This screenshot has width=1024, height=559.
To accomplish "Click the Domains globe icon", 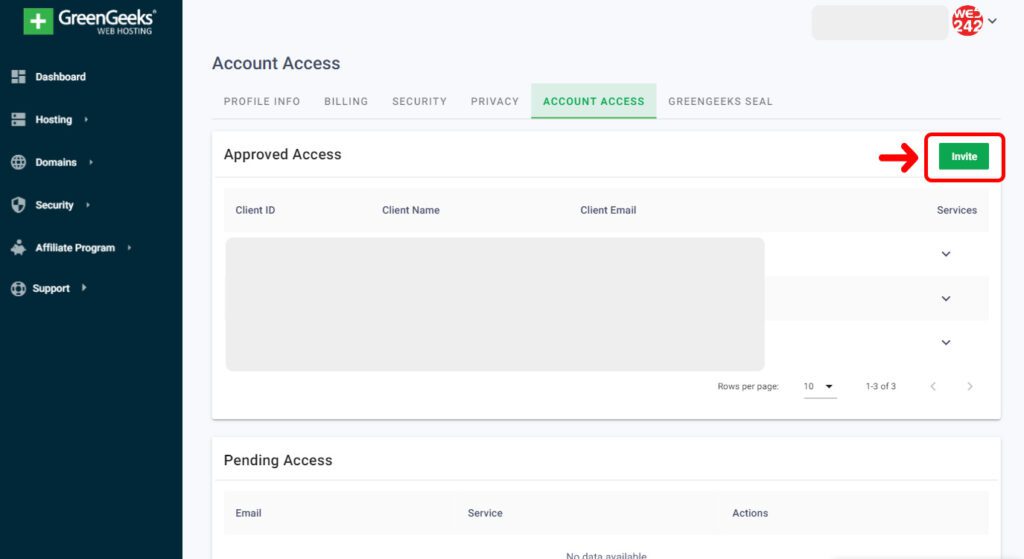I will point(18,162).
